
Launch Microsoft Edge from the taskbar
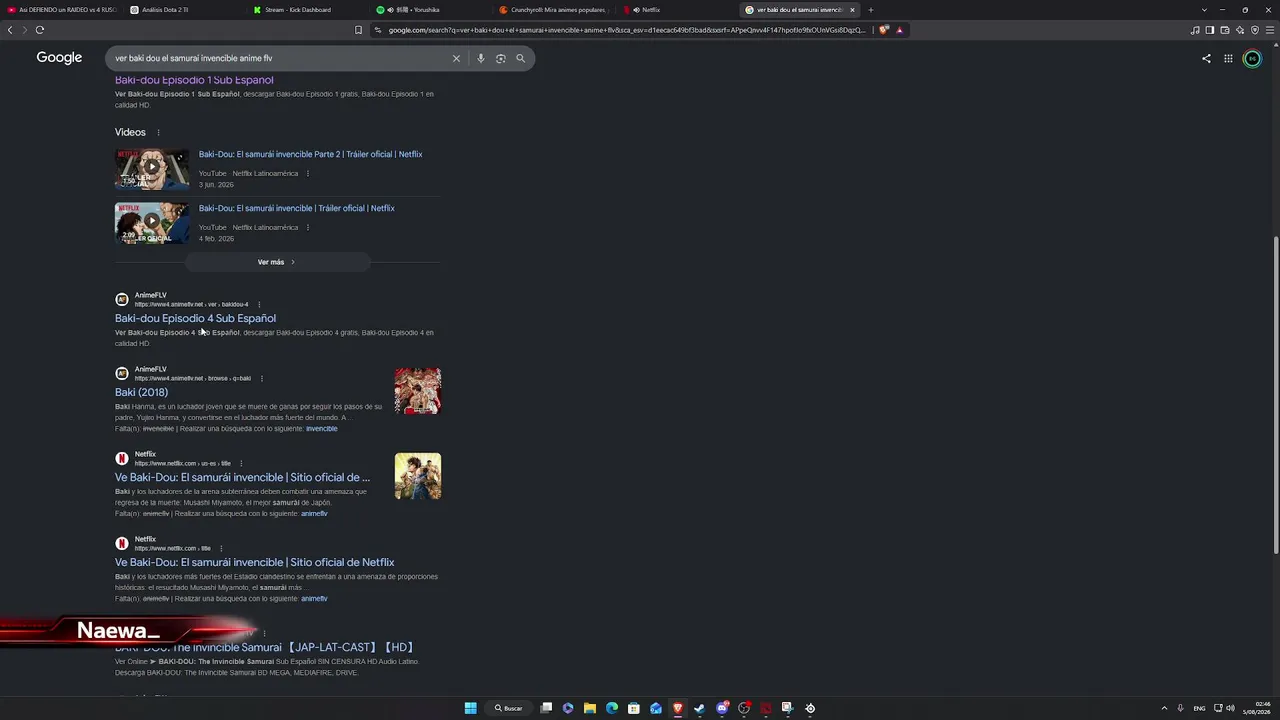(x=612, y=708)
